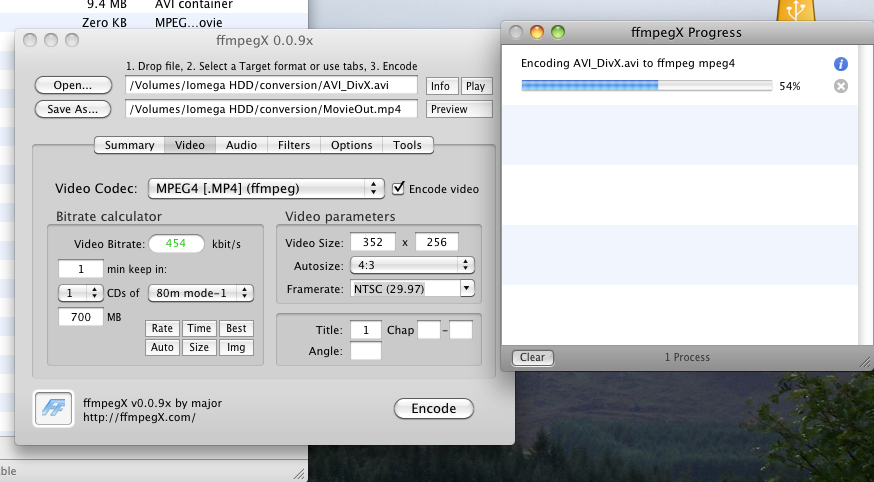Click the blue info icon in Progress window
This screenshot has width=874, height=482.
841,64
